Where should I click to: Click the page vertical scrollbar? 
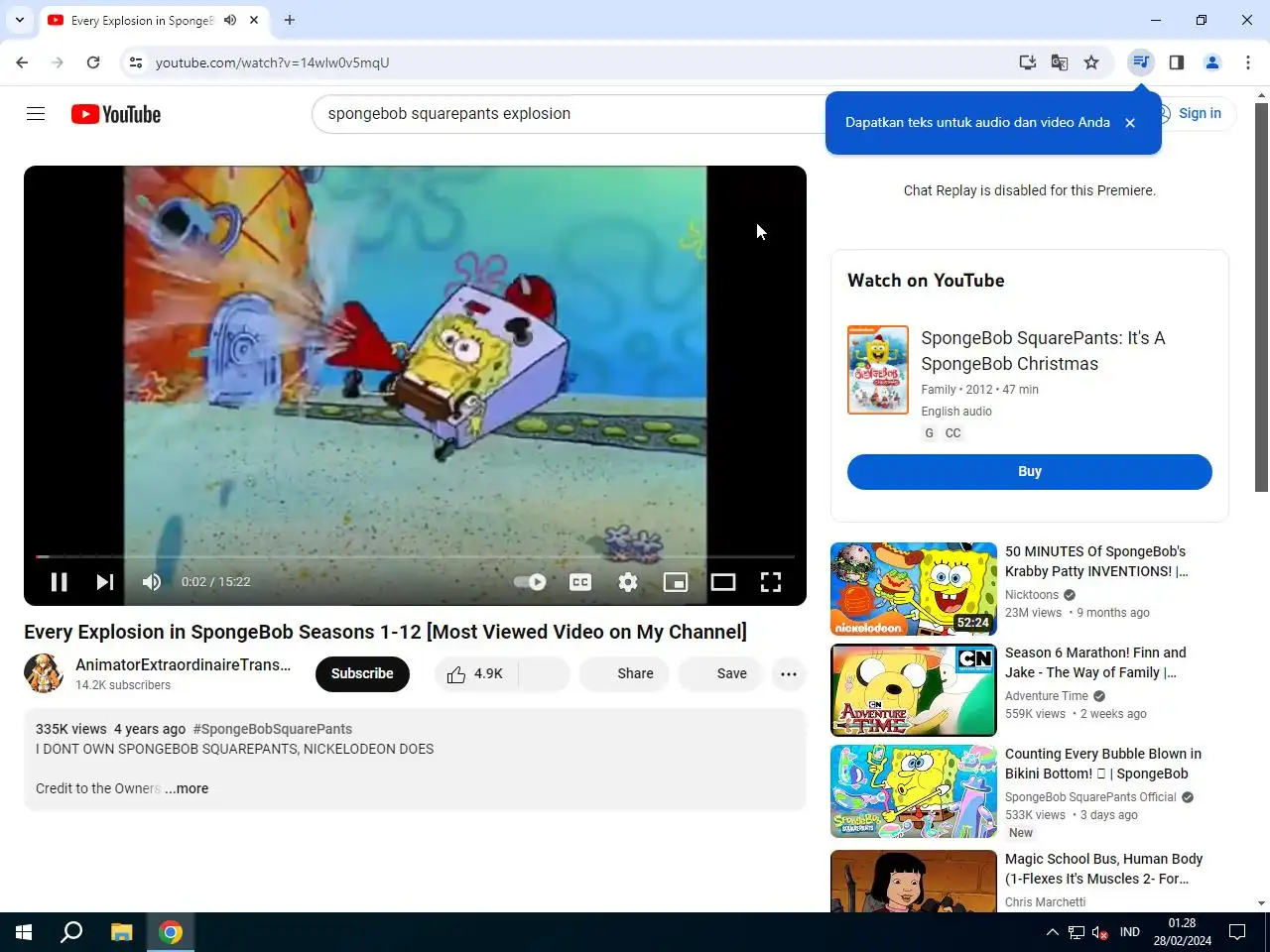tap(1262, 297)
